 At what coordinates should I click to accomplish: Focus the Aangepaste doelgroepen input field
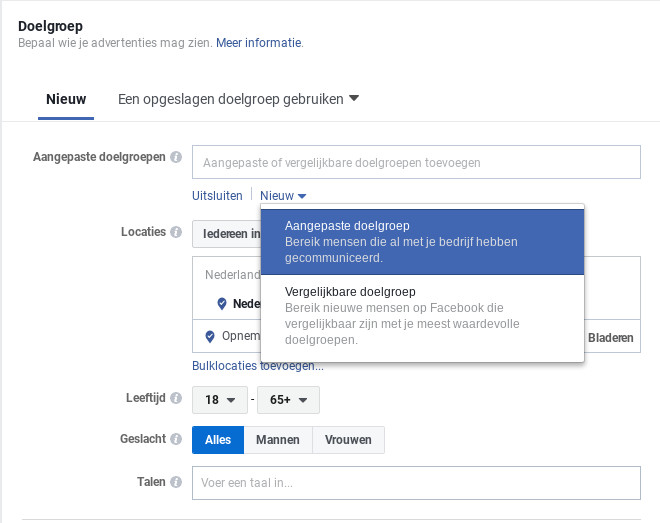point(416,162)
